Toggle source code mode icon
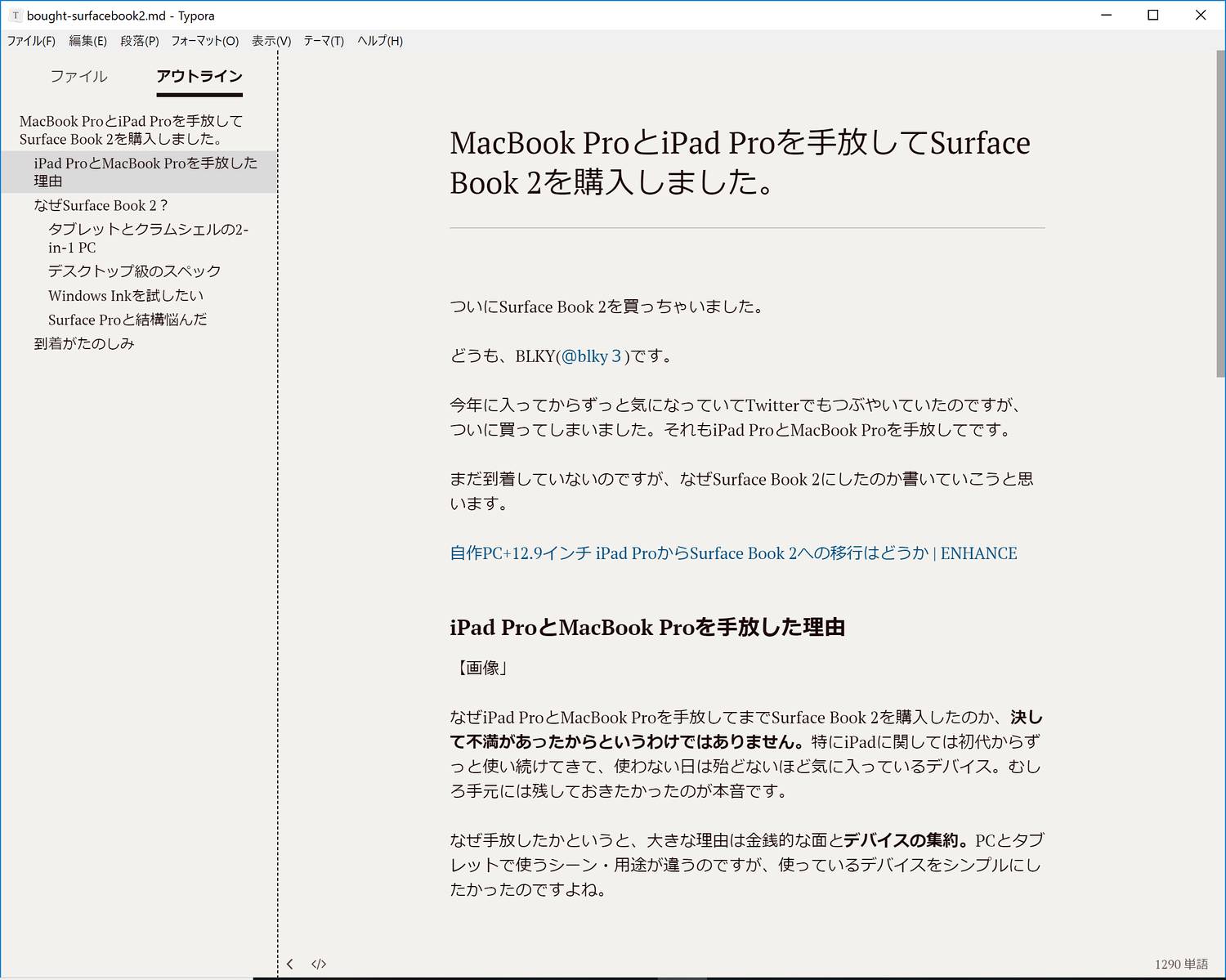This screenshot has height=980, width=1226. 319,964
